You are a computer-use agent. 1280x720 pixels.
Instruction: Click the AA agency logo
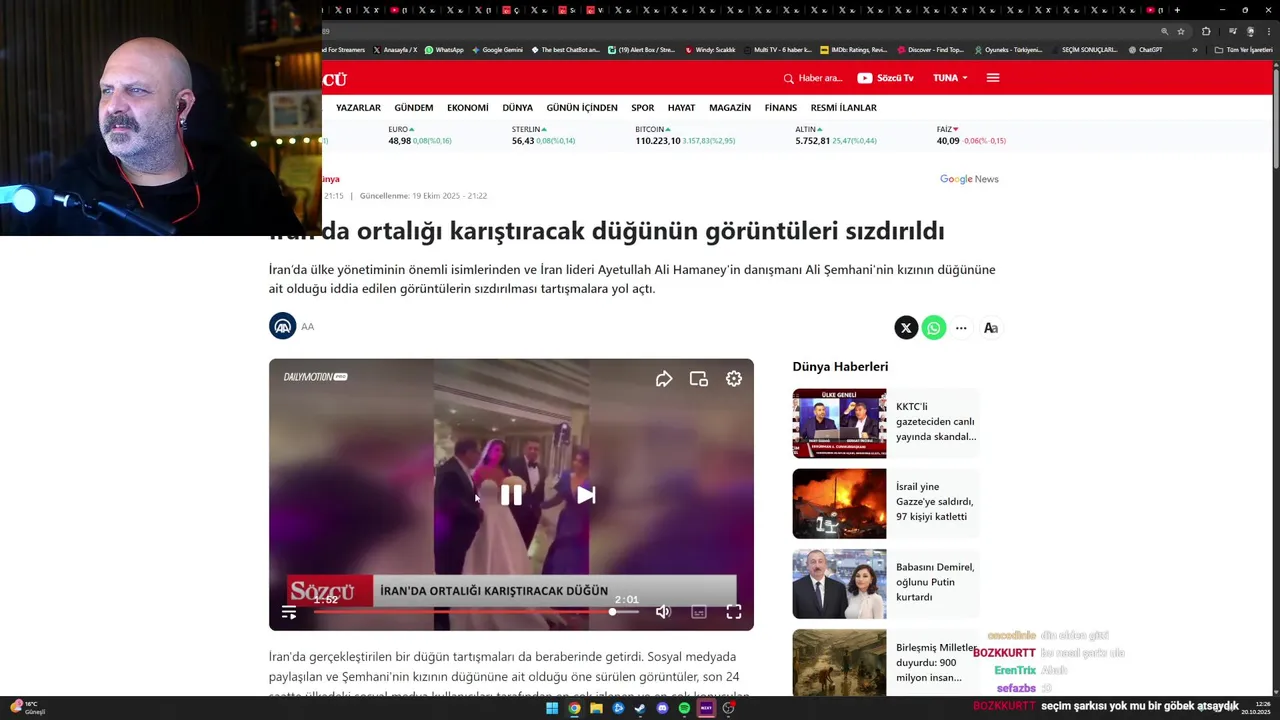pyautogui.click(x=283, y=326)
